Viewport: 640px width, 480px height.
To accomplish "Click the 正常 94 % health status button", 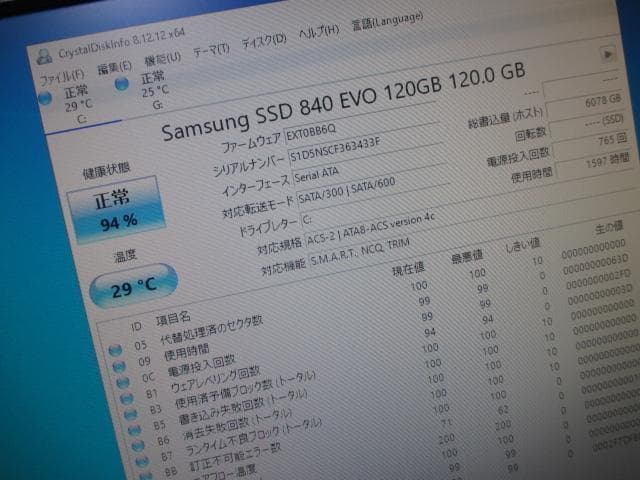I will (116, 210).
